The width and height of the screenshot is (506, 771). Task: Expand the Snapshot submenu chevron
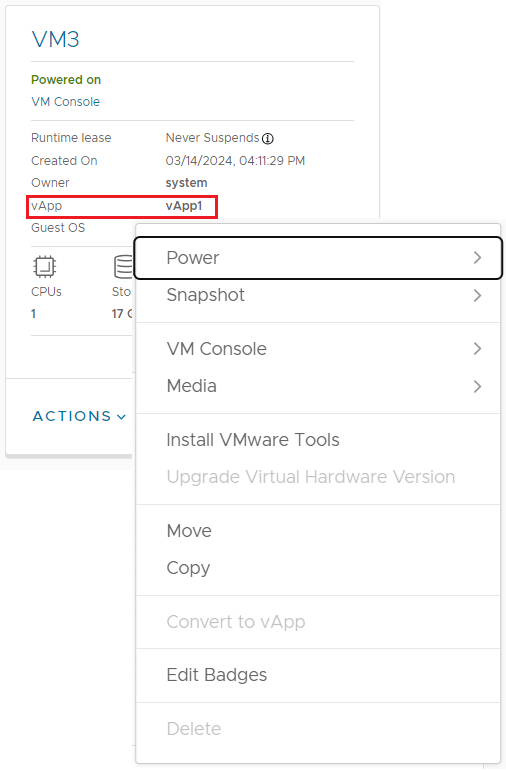click(x=477, y=296)
